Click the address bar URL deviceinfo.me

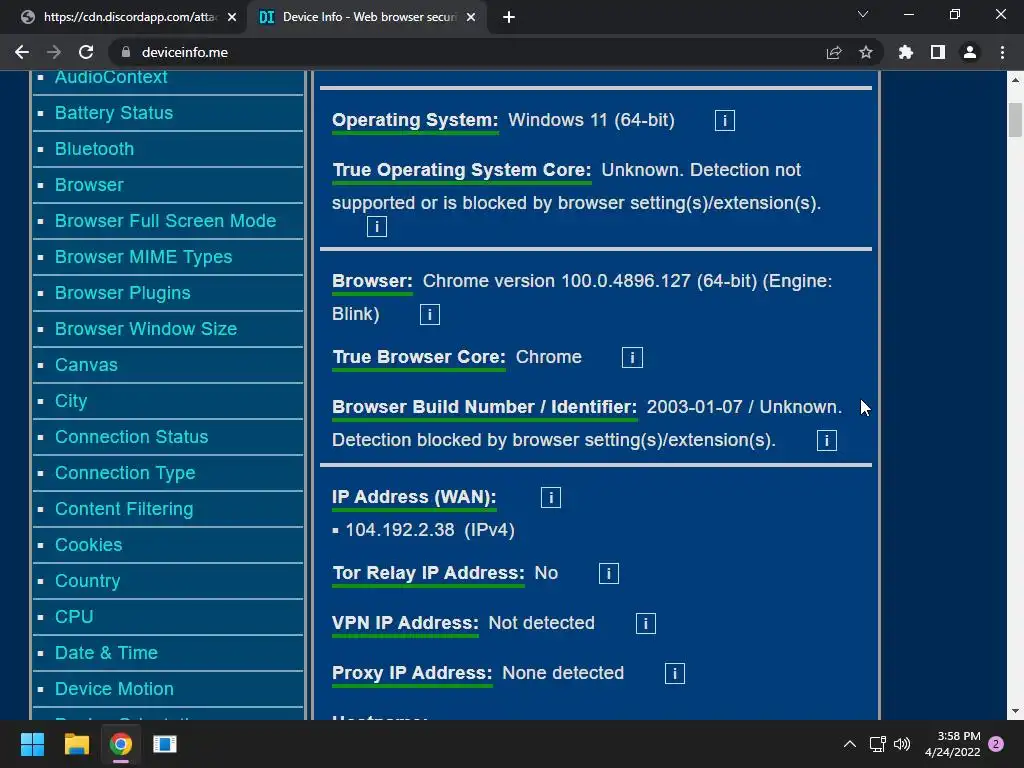click(x=185, y=52)
